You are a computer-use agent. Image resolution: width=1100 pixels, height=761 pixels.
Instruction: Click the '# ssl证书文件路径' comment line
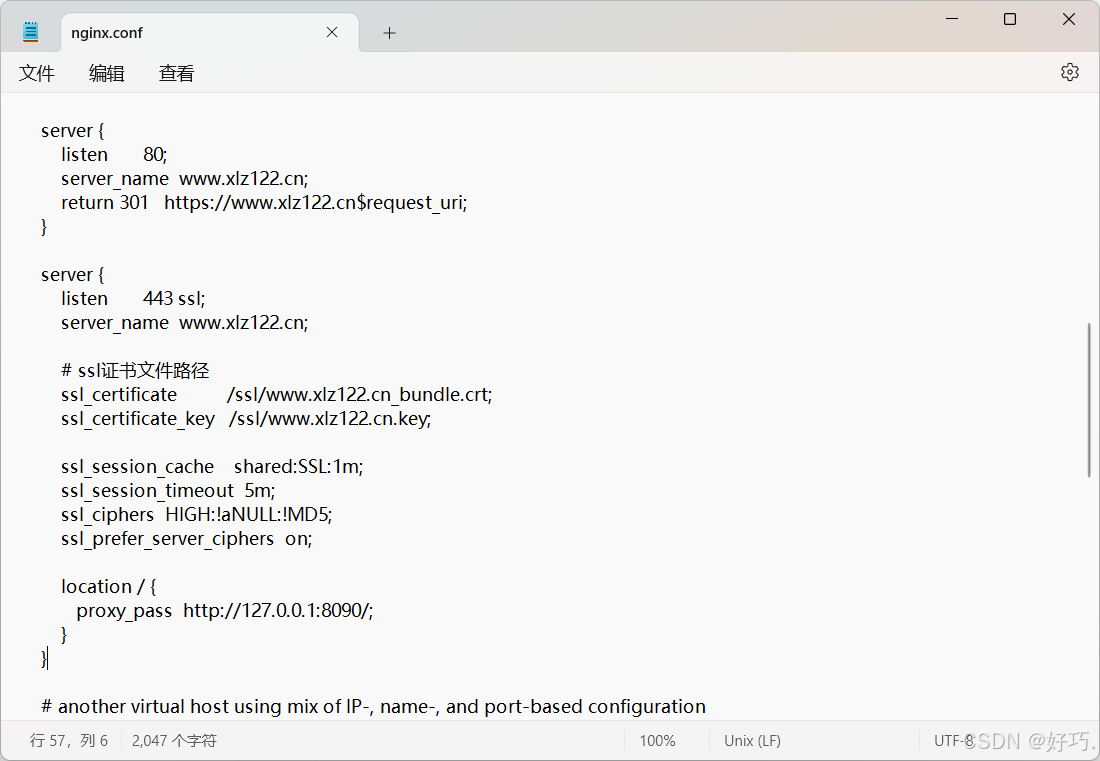tap(135, 370)
